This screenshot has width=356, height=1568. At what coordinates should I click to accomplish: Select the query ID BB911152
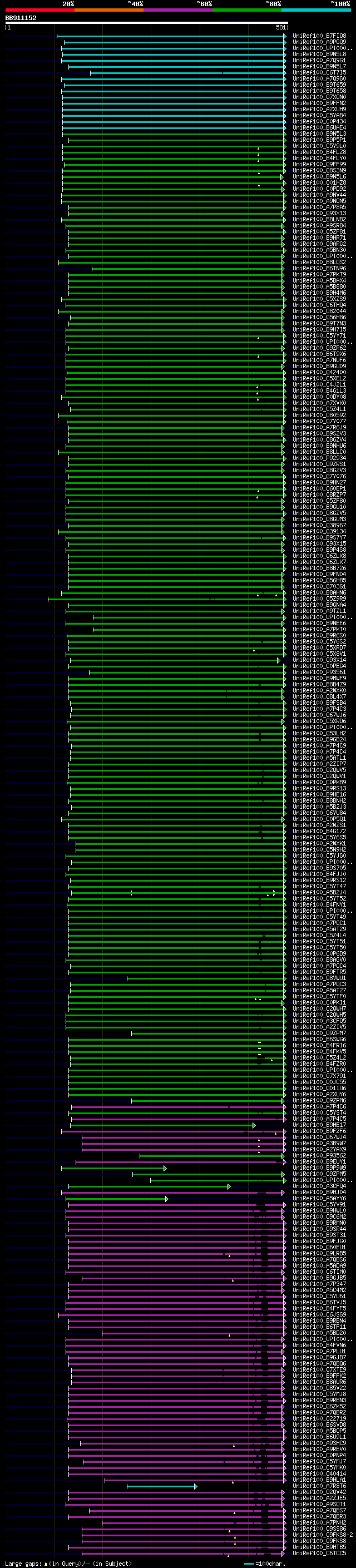point(21,18)
